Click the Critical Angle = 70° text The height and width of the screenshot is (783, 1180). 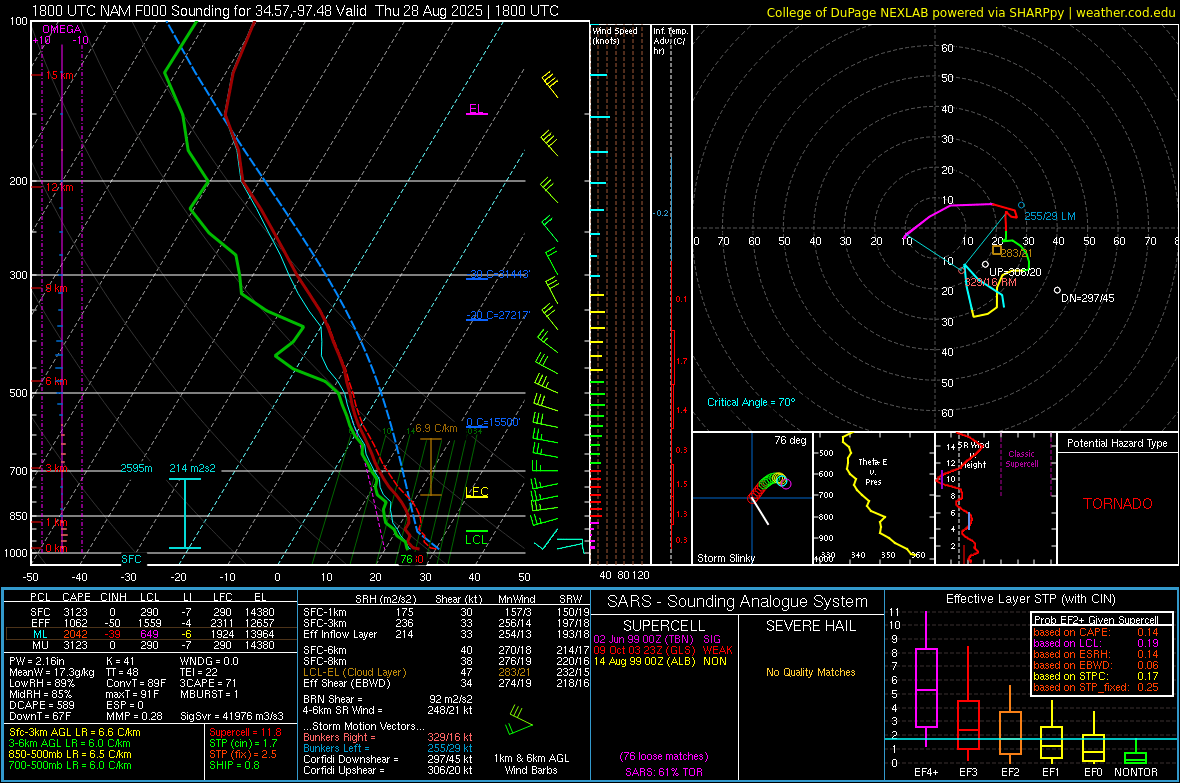point(751,402)
